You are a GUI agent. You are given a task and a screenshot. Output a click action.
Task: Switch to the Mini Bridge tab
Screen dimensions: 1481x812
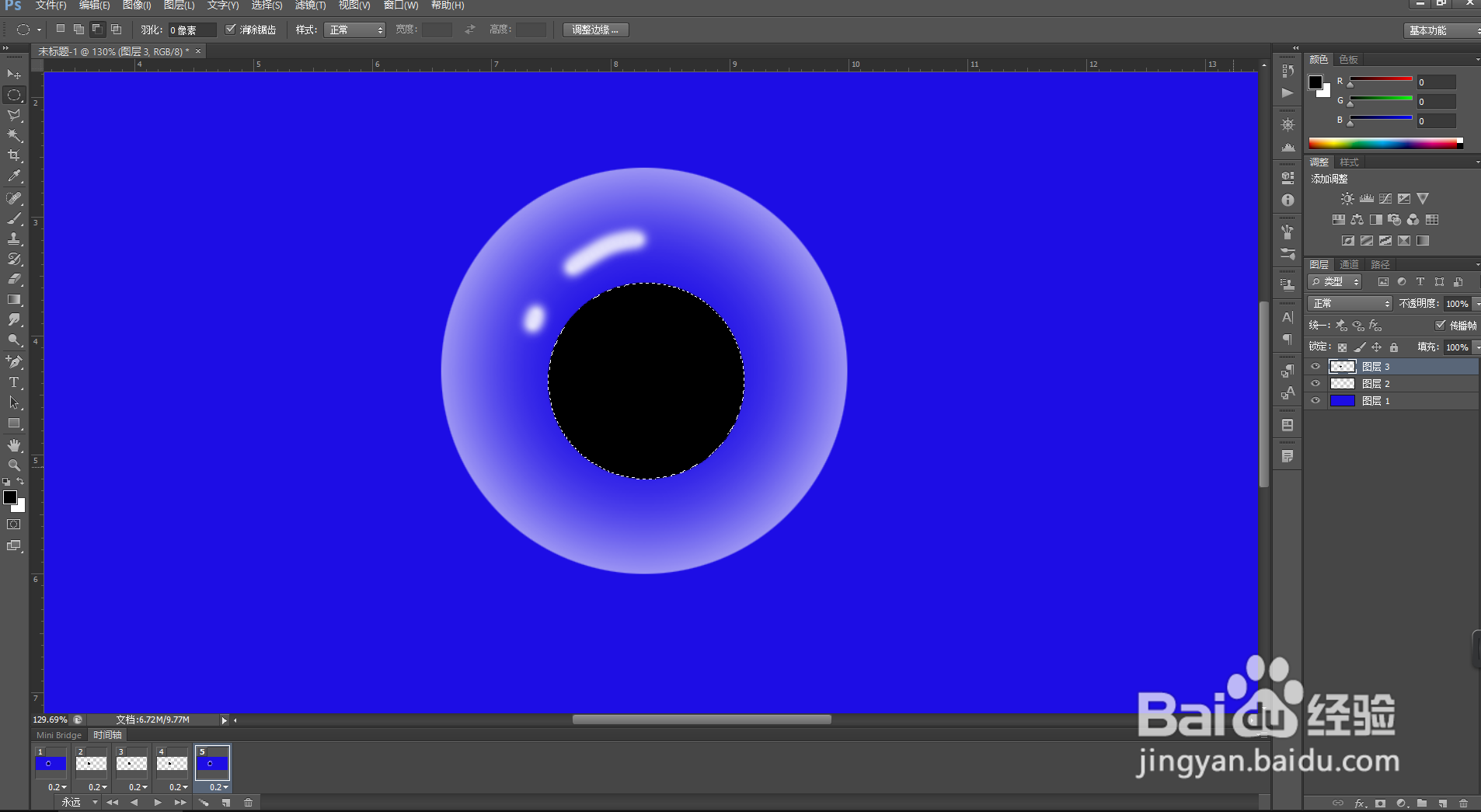[59, 735]
